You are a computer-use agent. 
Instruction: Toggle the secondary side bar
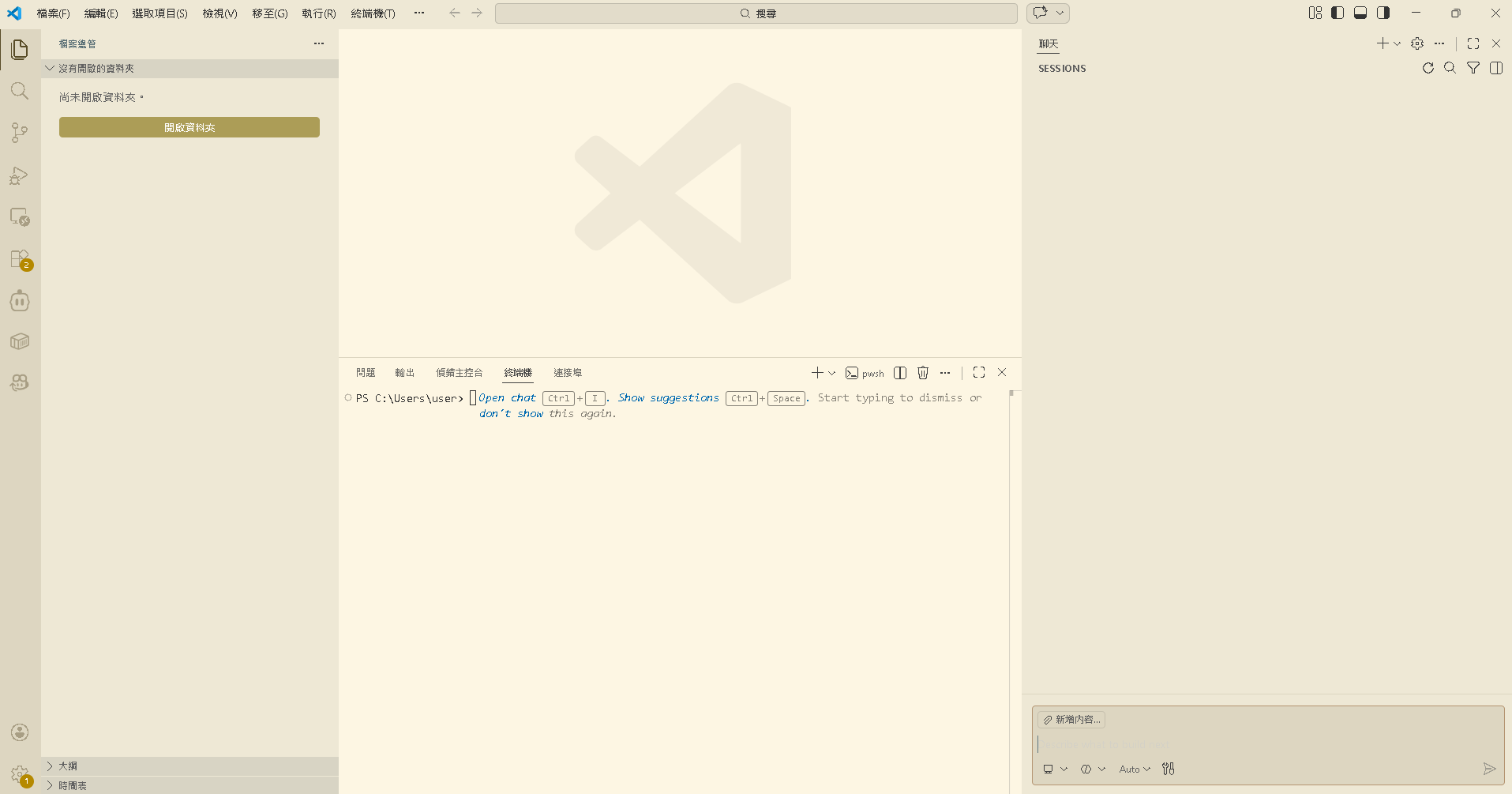point(1383,13)
